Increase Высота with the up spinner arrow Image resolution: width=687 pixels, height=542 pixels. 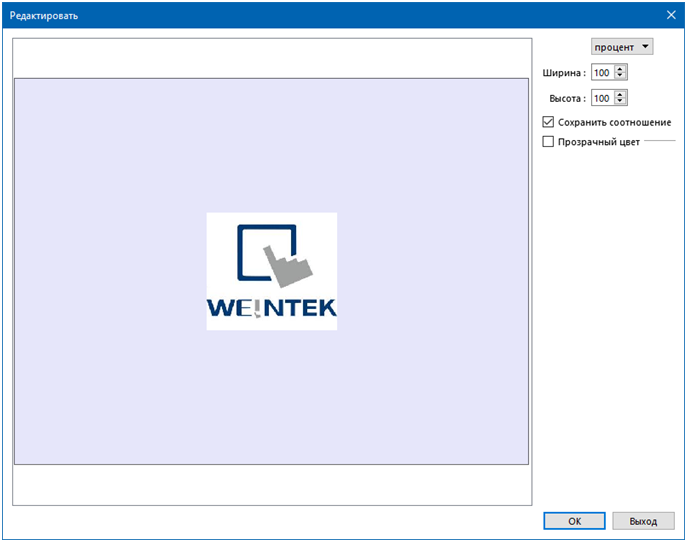pyautogui.click(x=620, y=94)
